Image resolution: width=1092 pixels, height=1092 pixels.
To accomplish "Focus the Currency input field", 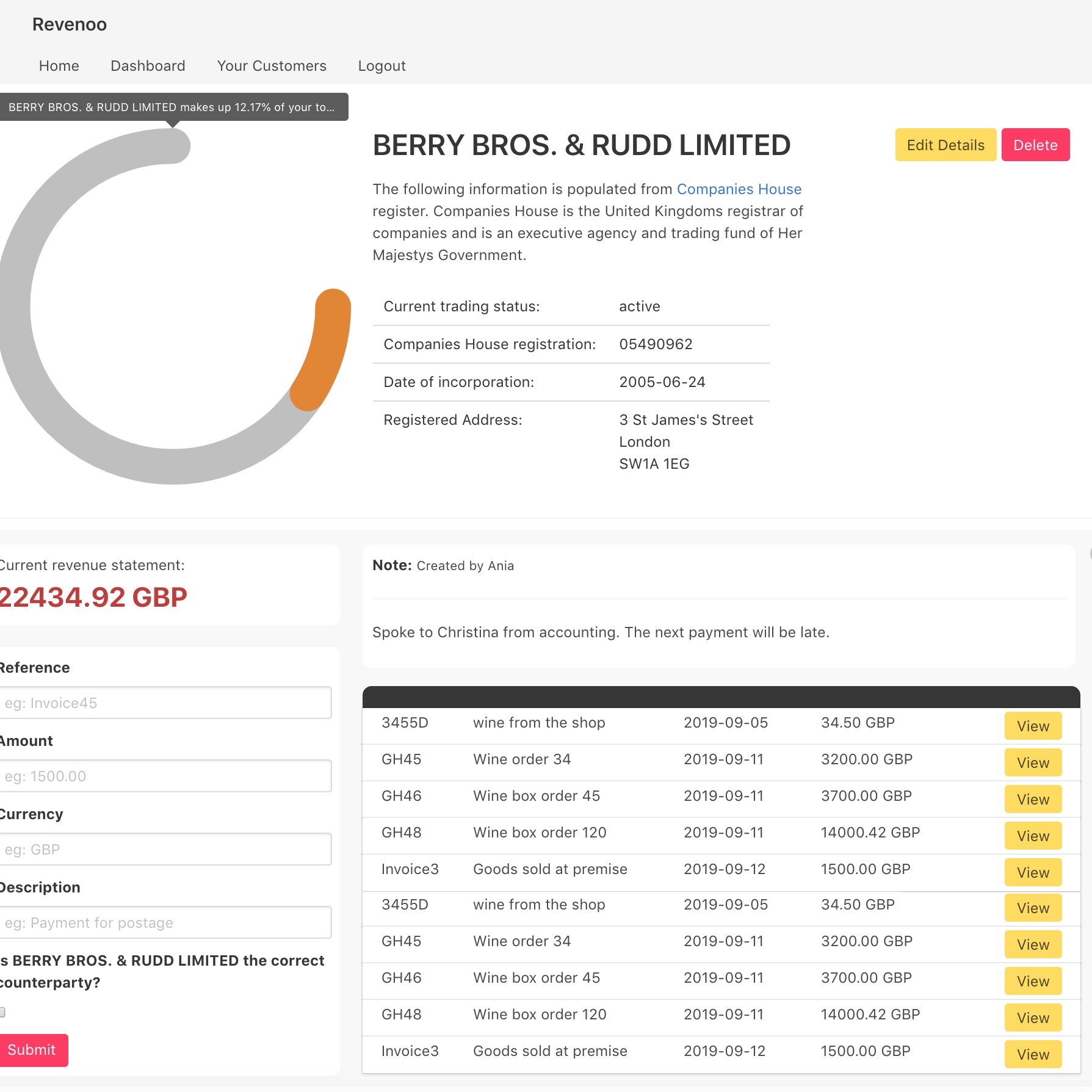I will (x=165, y=849).
